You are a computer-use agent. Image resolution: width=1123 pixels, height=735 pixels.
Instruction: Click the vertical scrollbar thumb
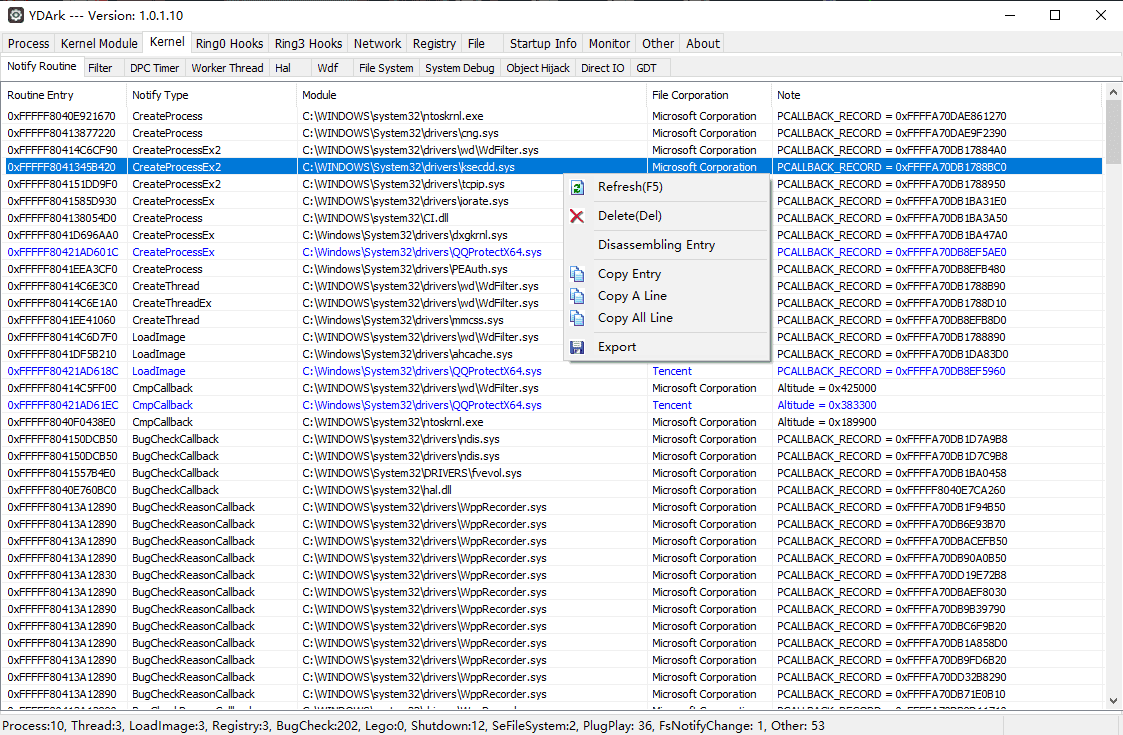(x=1112, y=132)
